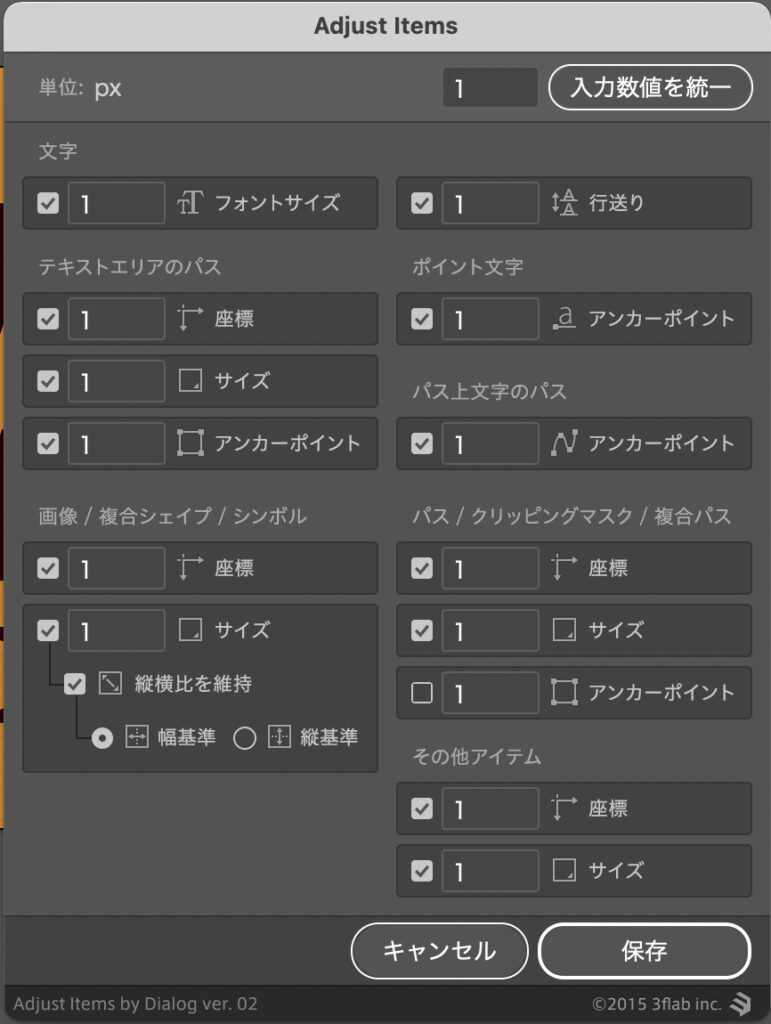Select the 幅基準 radio button

103,738
